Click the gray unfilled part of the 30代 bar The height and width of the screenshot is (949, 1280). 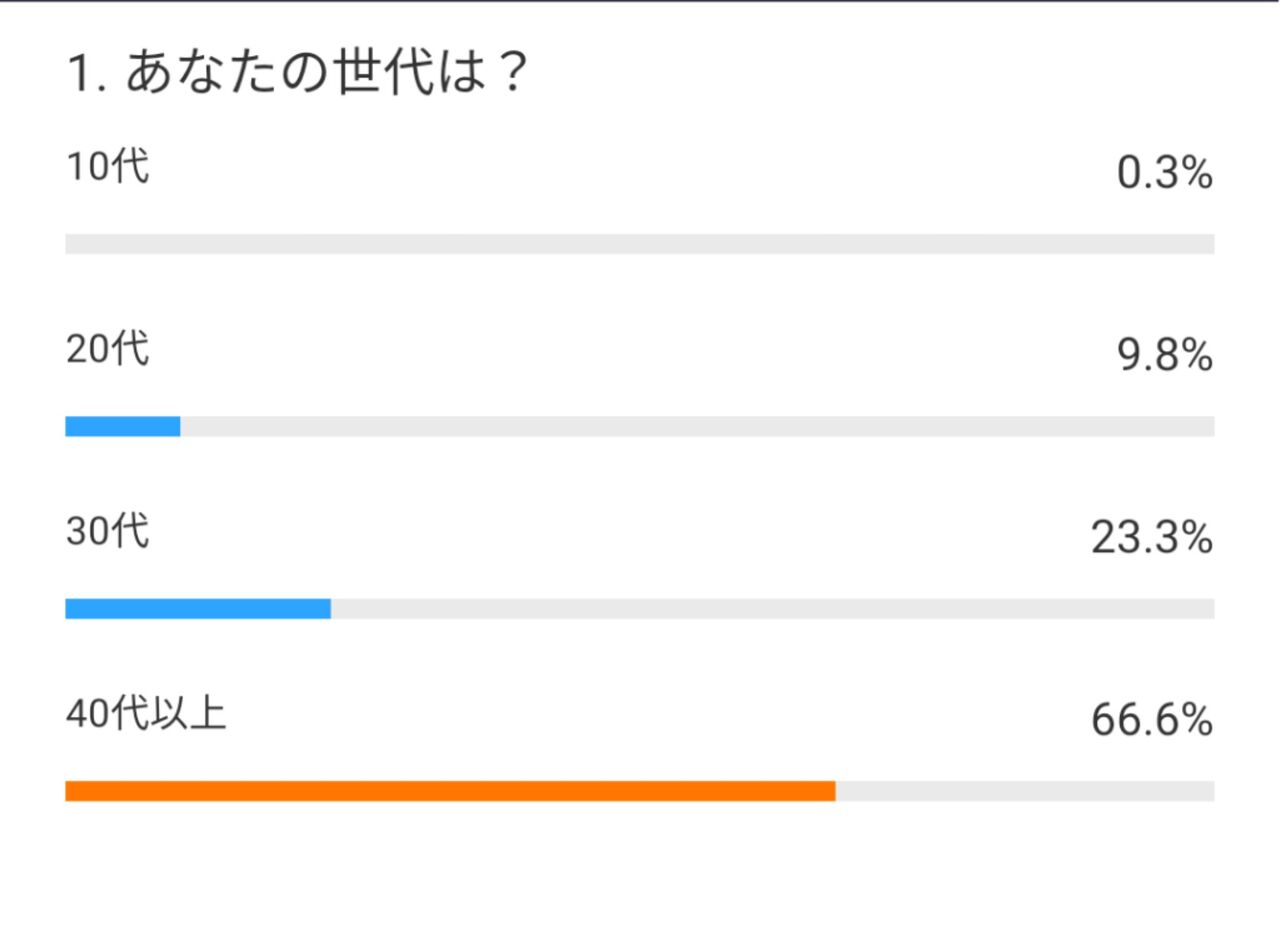(773, 608)
